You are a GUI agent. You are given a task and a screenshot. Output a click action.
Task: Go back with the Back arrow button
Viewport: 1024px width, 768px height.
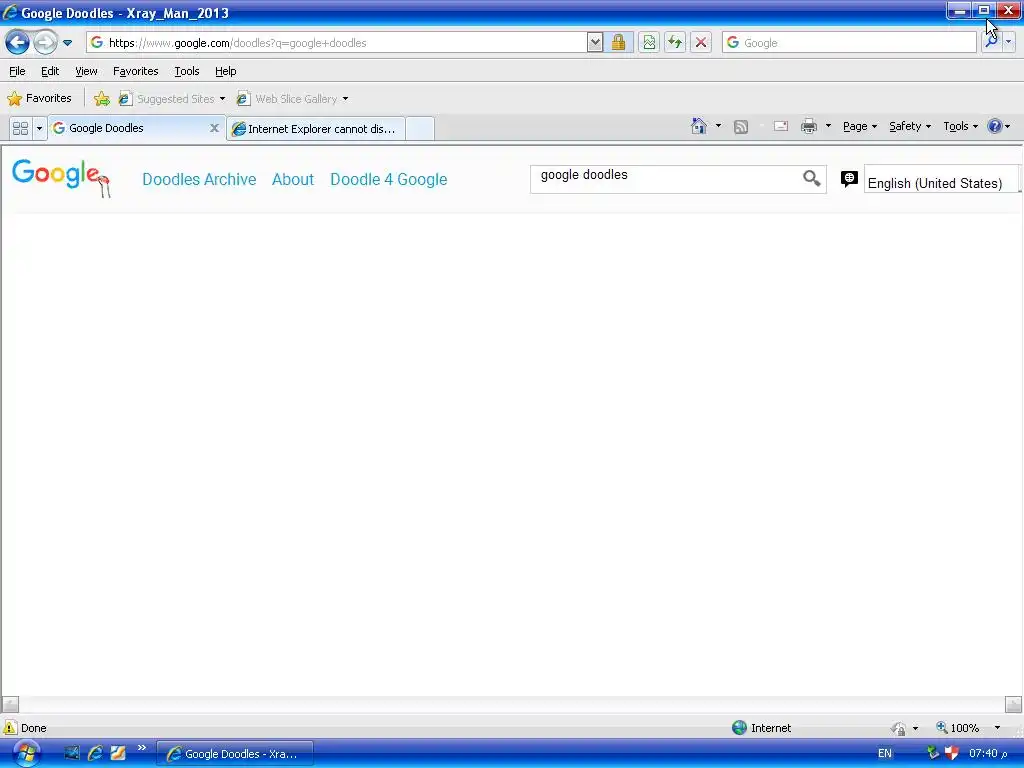coord(18,43)
